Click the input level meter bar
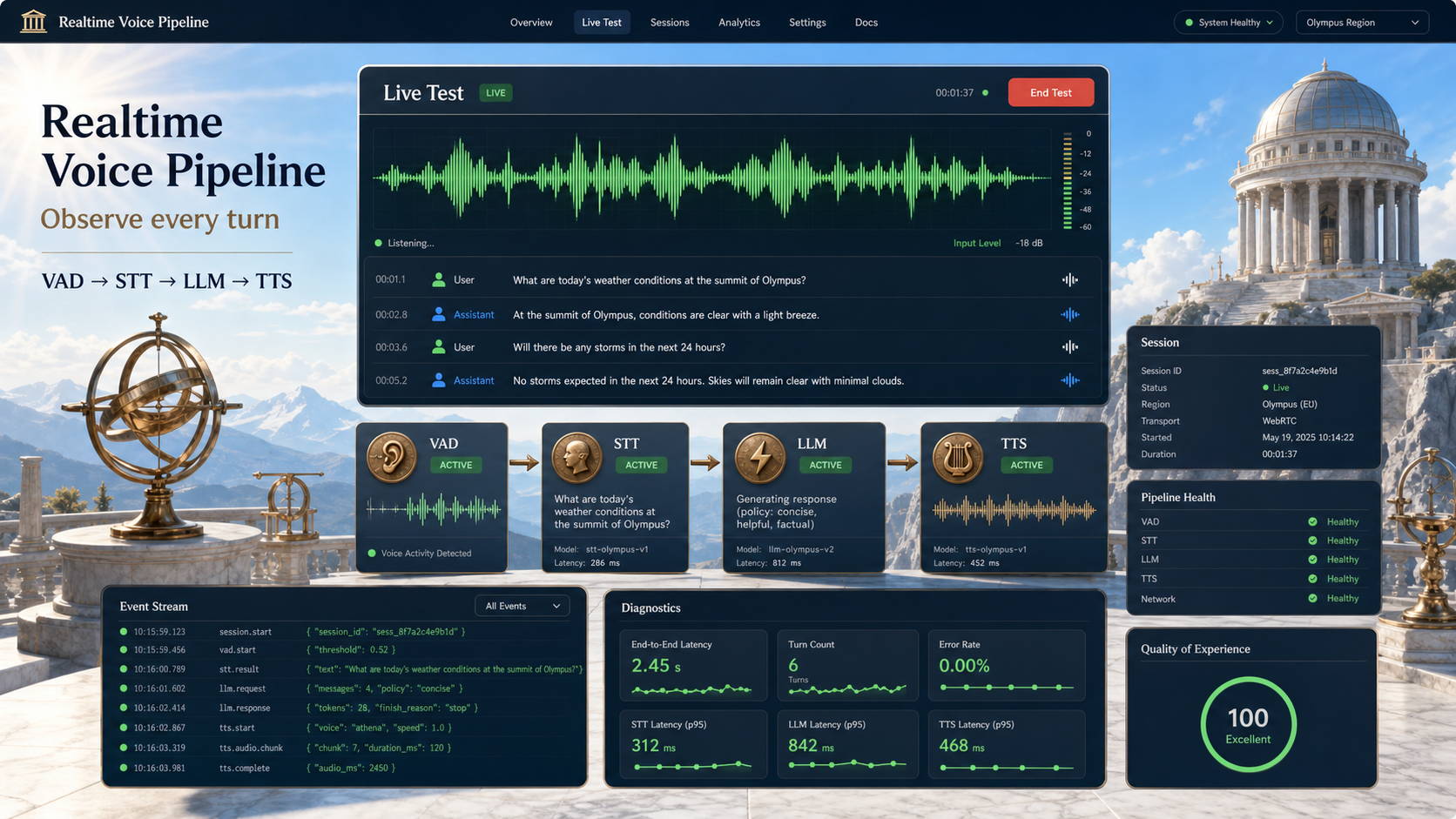Screen dimensions: 1456x819 pos(1068,180)
